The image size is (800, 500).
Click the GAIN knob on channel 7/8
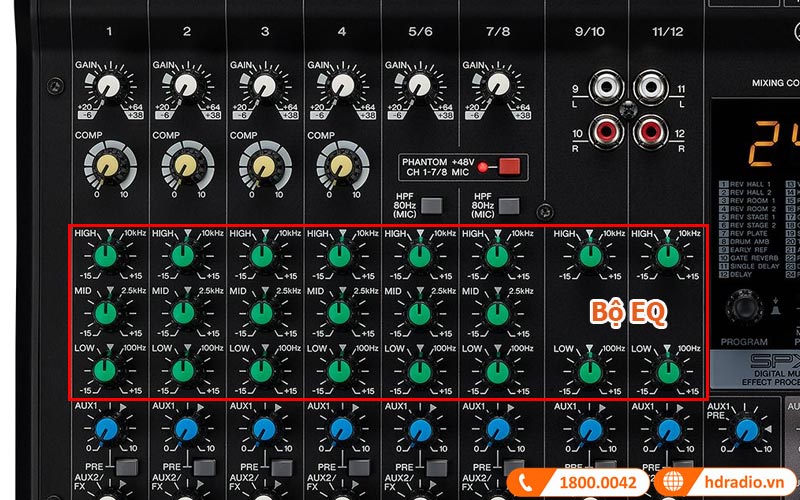click(x=497, y=85)
